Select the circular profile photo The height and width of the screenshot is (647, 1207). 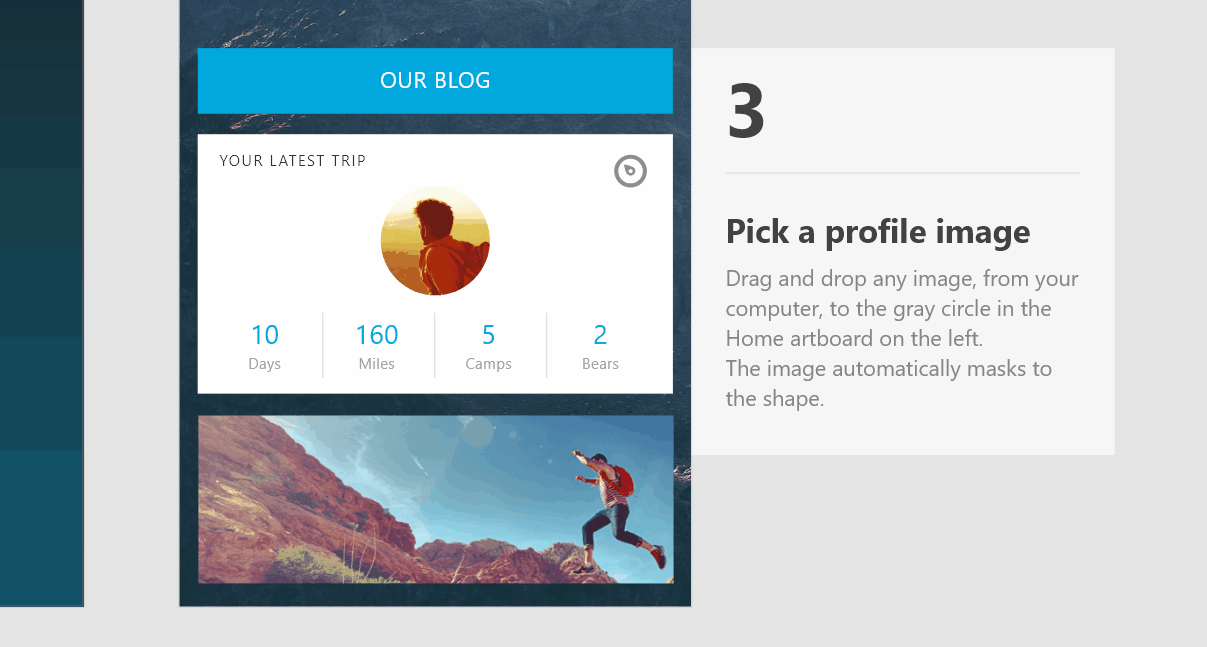(x=435, y=241)
